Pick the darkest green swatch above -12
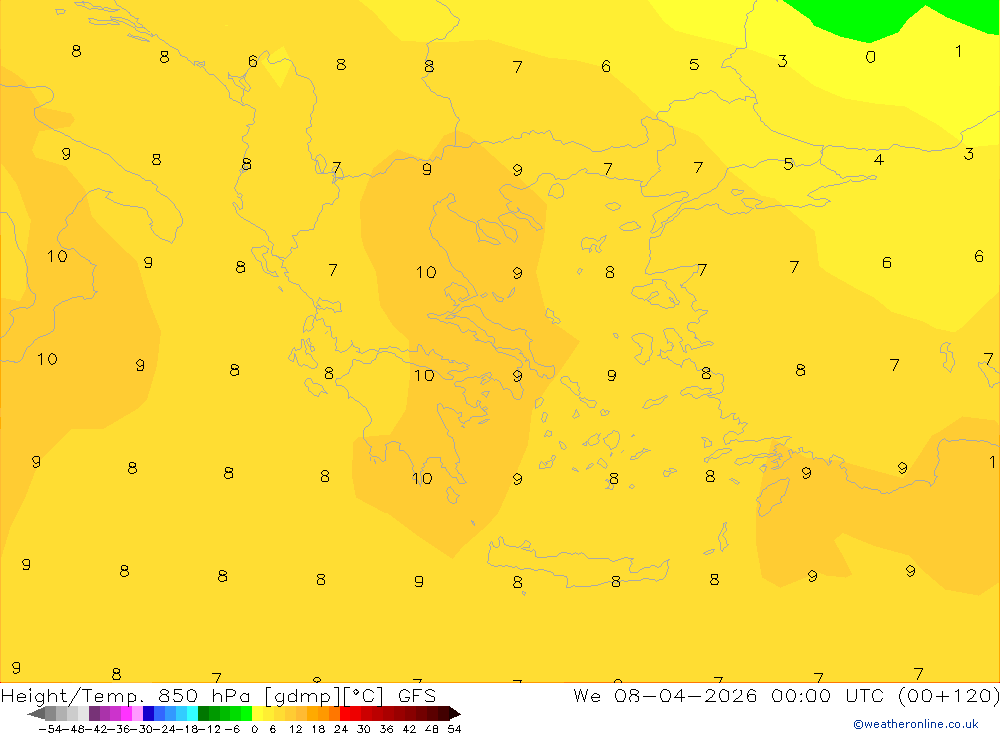1000x733 pixels. click(x=203, y=713)
